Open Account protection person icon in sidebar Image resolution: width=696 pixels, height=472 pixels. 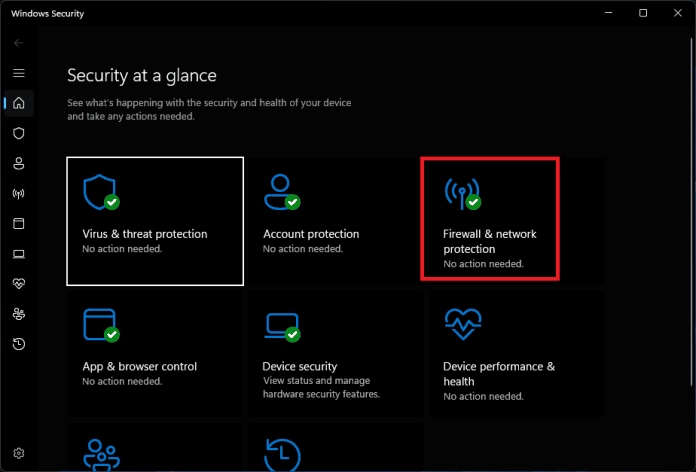[18, 163]
